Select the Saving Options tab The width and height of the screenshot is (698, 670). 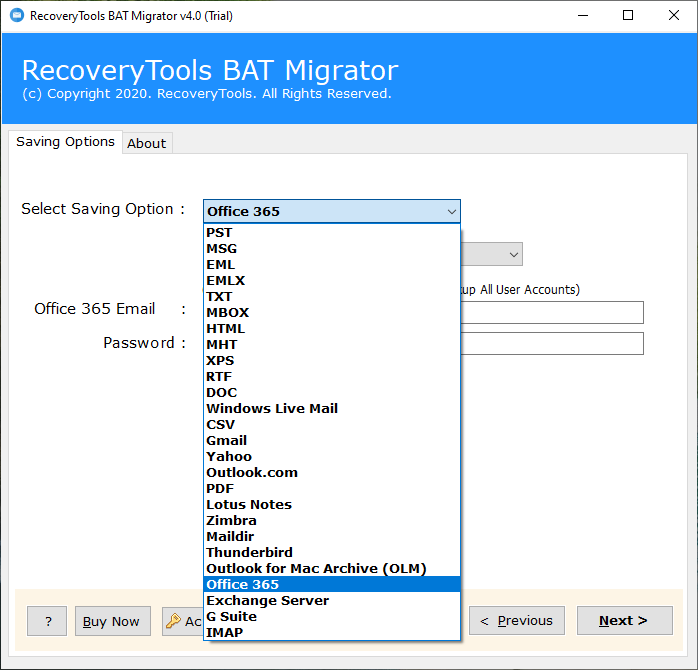[65, 142]
